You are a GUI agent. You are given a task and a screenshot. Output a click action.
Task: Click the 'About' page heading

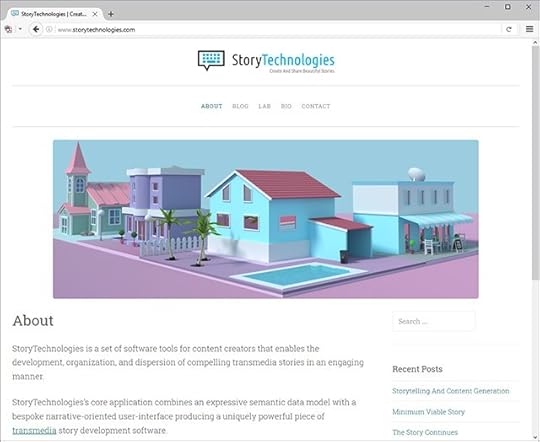click(x=33, y=321)
